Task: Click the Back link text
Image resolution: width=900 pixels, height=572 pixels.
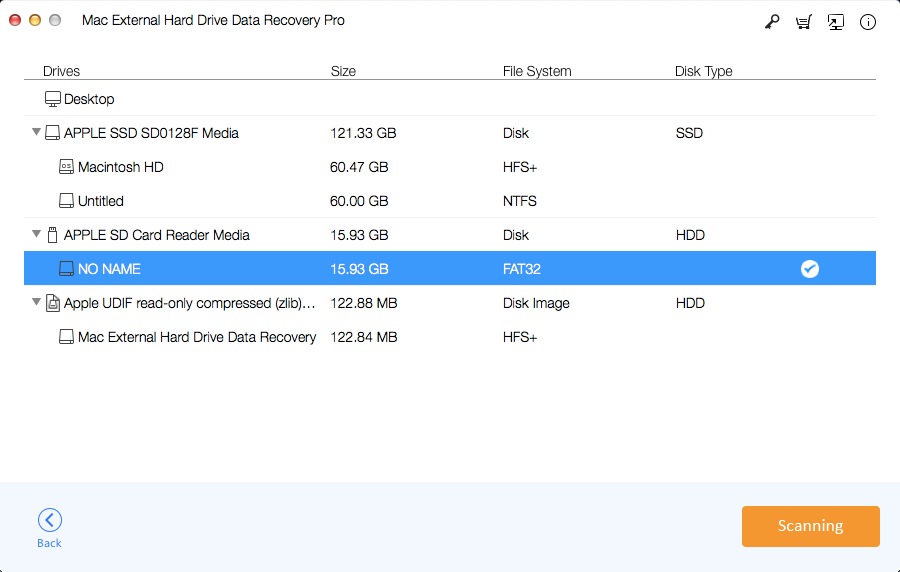Action: coord(49,543)
